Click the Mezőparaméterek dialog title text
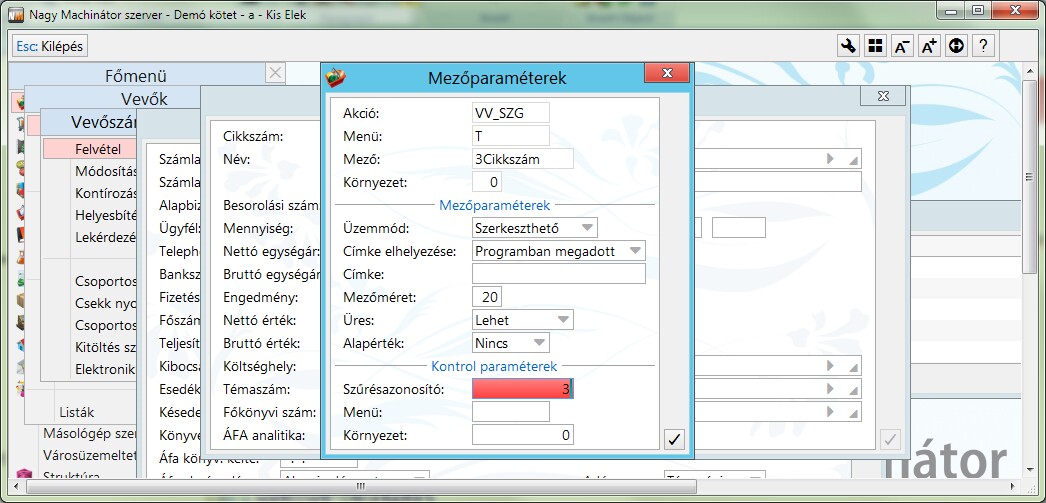The height and width of the screenshot is (503, 1046). pyautogui.click(x=497, y=78)
